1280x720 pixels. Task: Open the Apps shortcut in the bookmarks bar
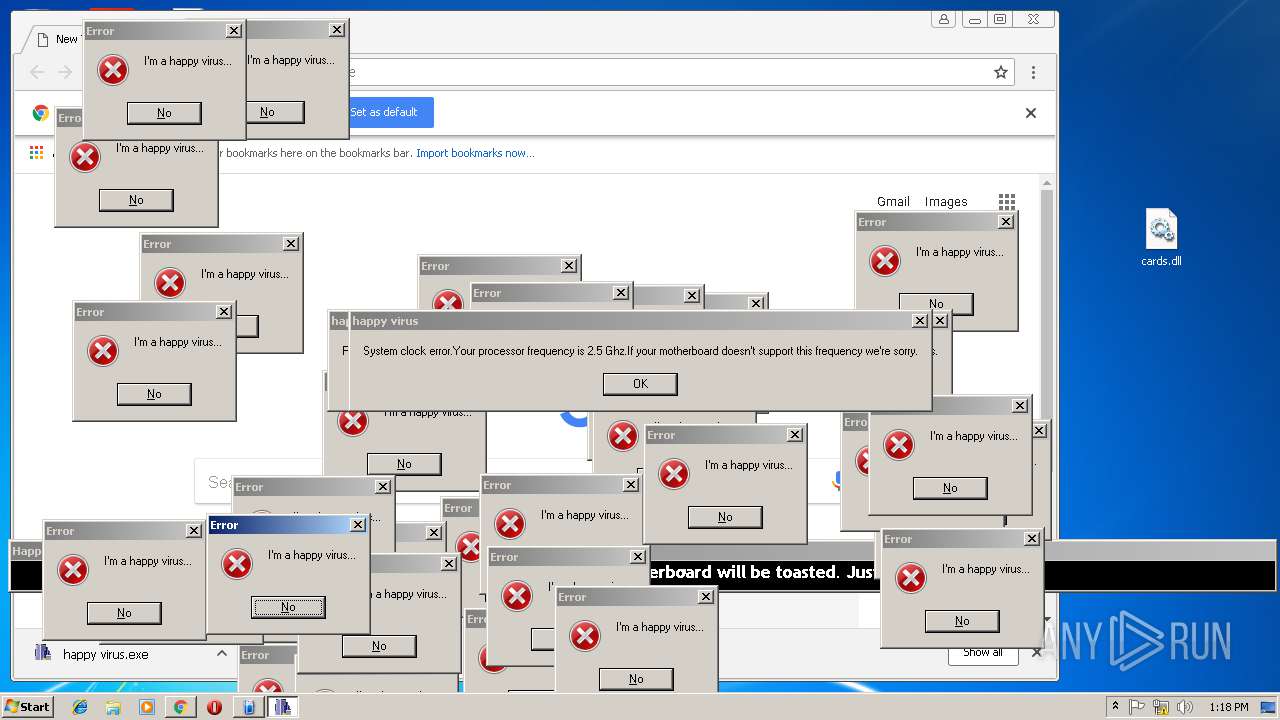[x=36, y=153]
